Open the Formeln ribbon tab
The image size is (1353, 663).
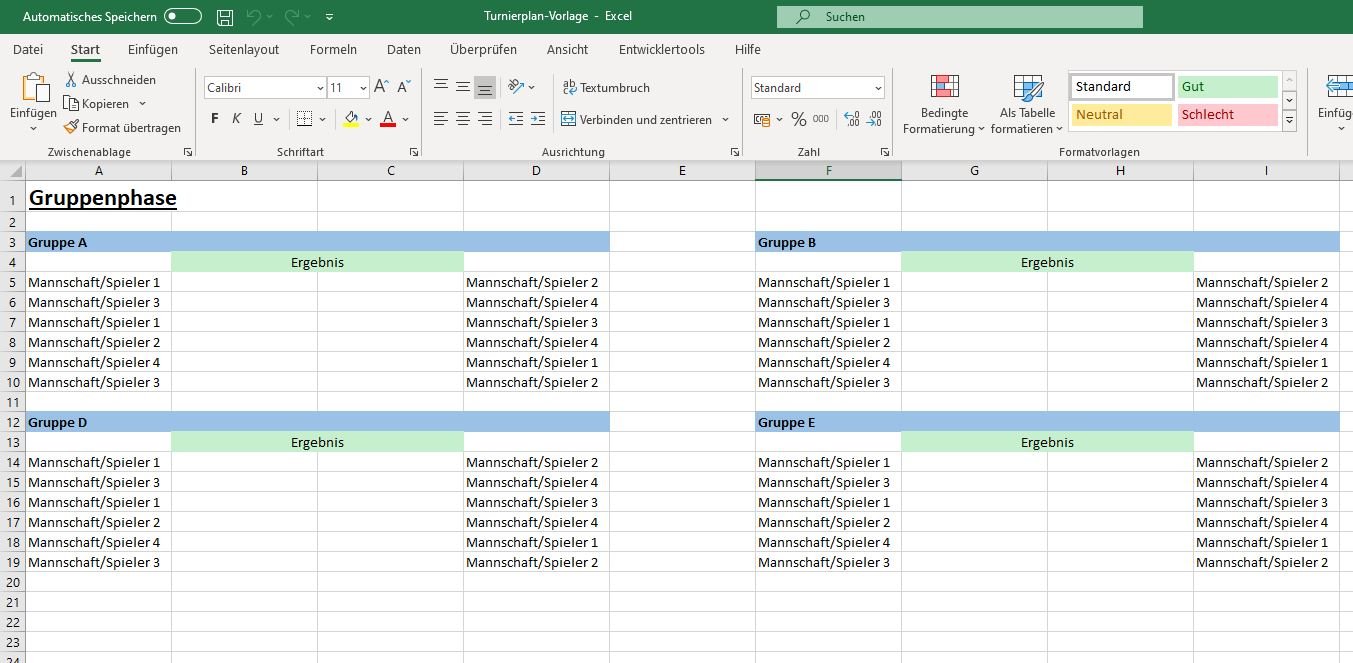(333, 49)
